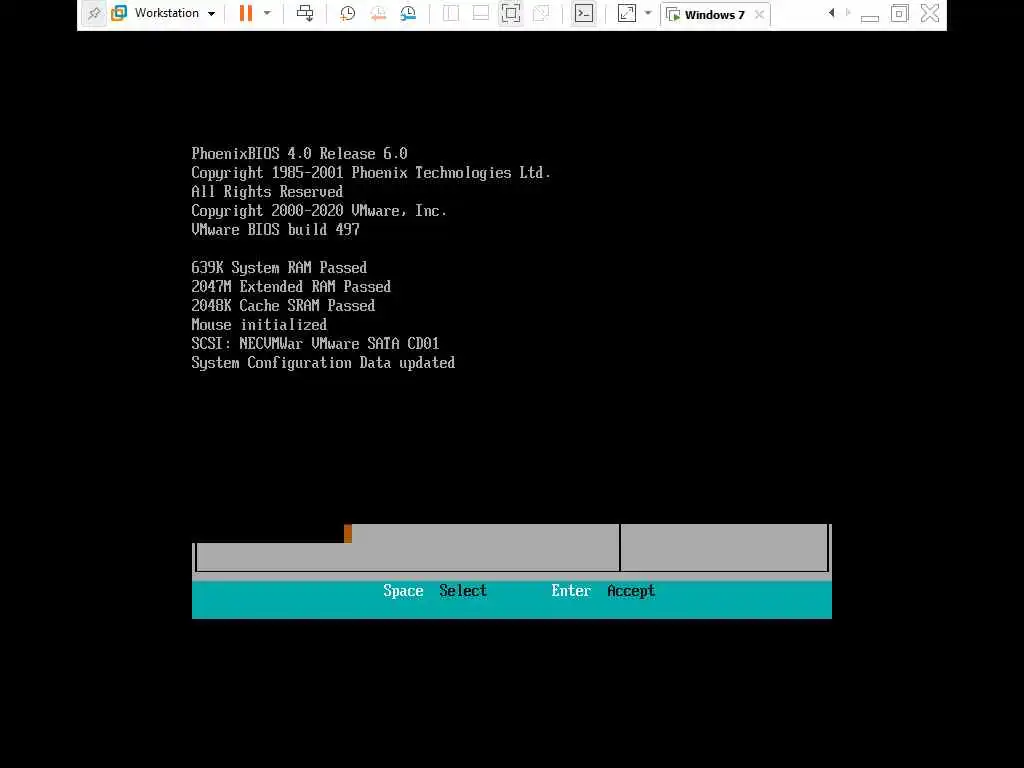Open the Workstation menu

pyautogui.click(x=167, y=13)
